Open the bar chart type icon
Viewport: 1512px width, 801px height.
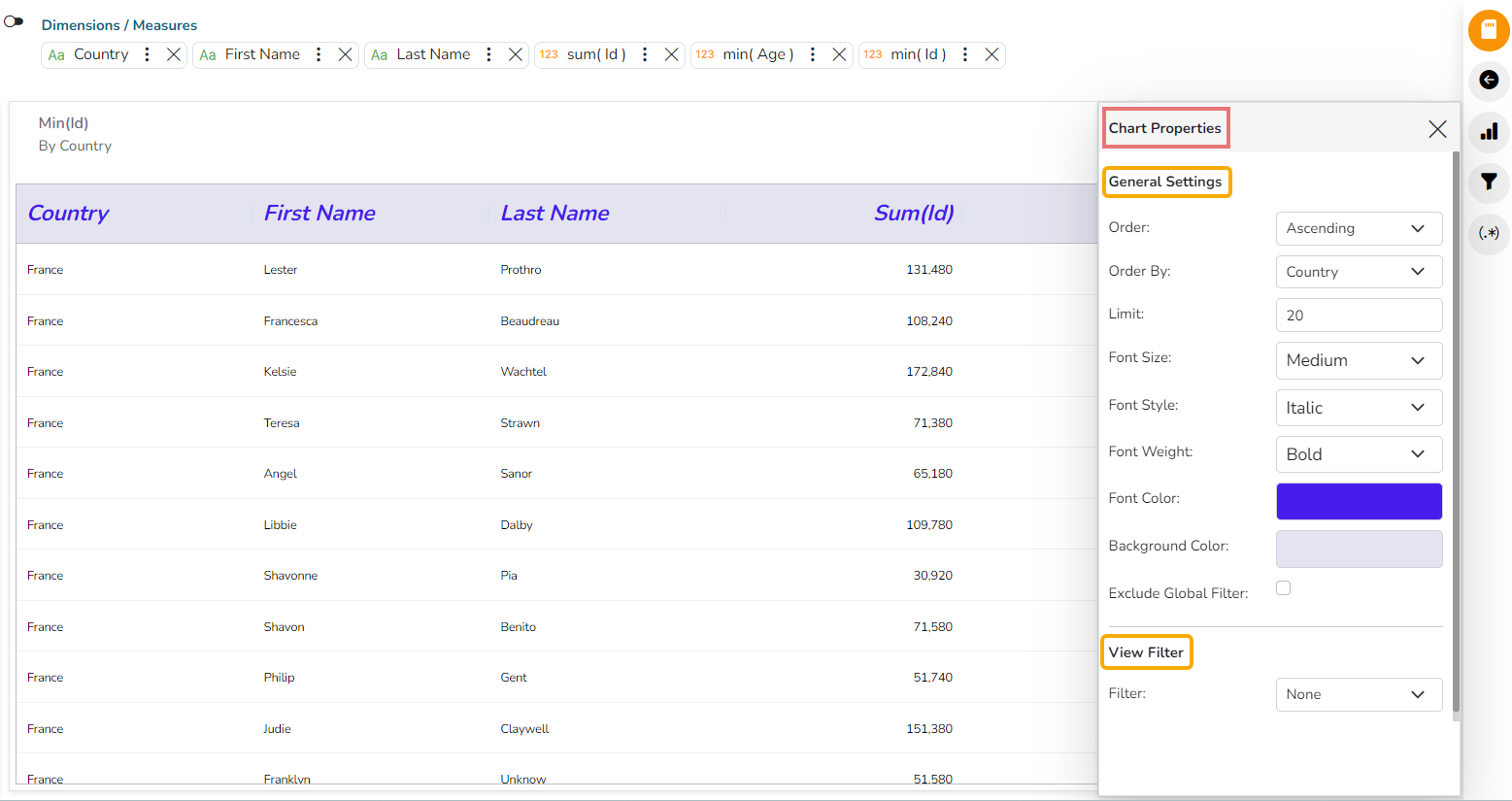coord(1488,131)
